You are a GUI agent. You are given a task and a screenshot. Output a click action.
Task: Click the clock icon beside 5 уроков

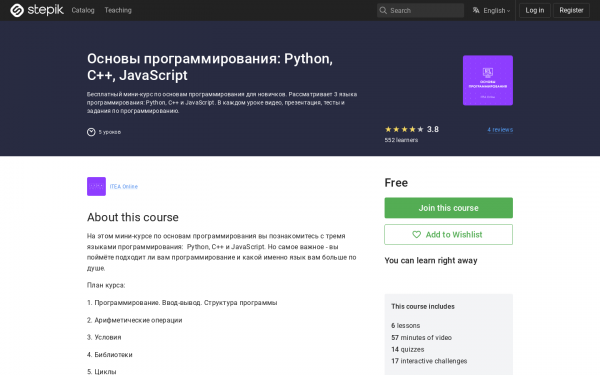coord(91,132)
